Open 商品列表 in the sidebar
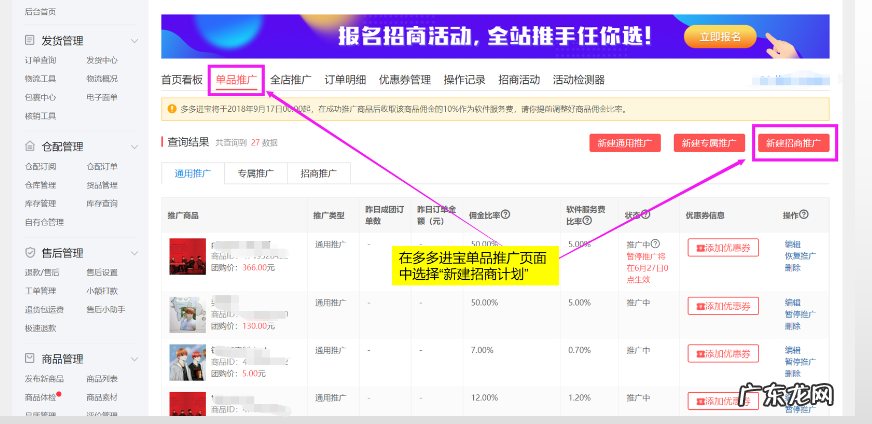The height and width of the screenshot is (424, 872). (102, 378)
